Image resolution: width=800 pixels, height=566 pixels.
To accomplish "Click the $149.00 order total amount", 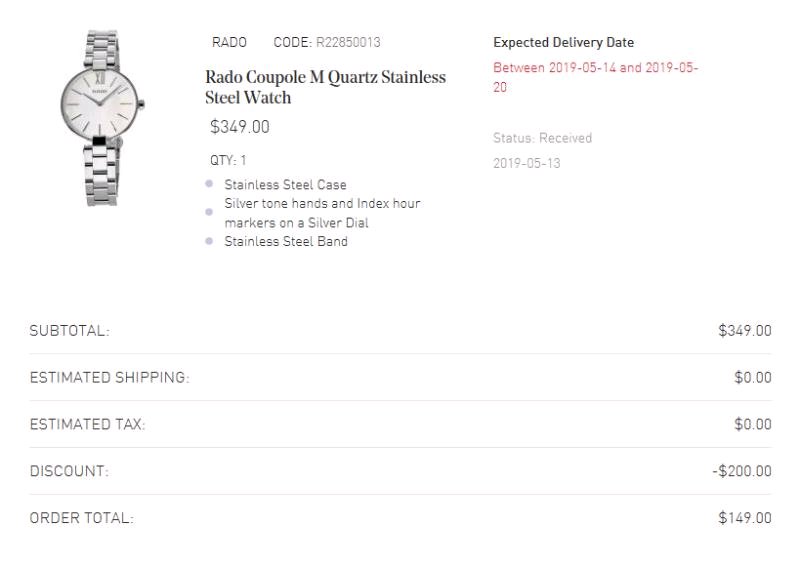I will tap(744, 518).
